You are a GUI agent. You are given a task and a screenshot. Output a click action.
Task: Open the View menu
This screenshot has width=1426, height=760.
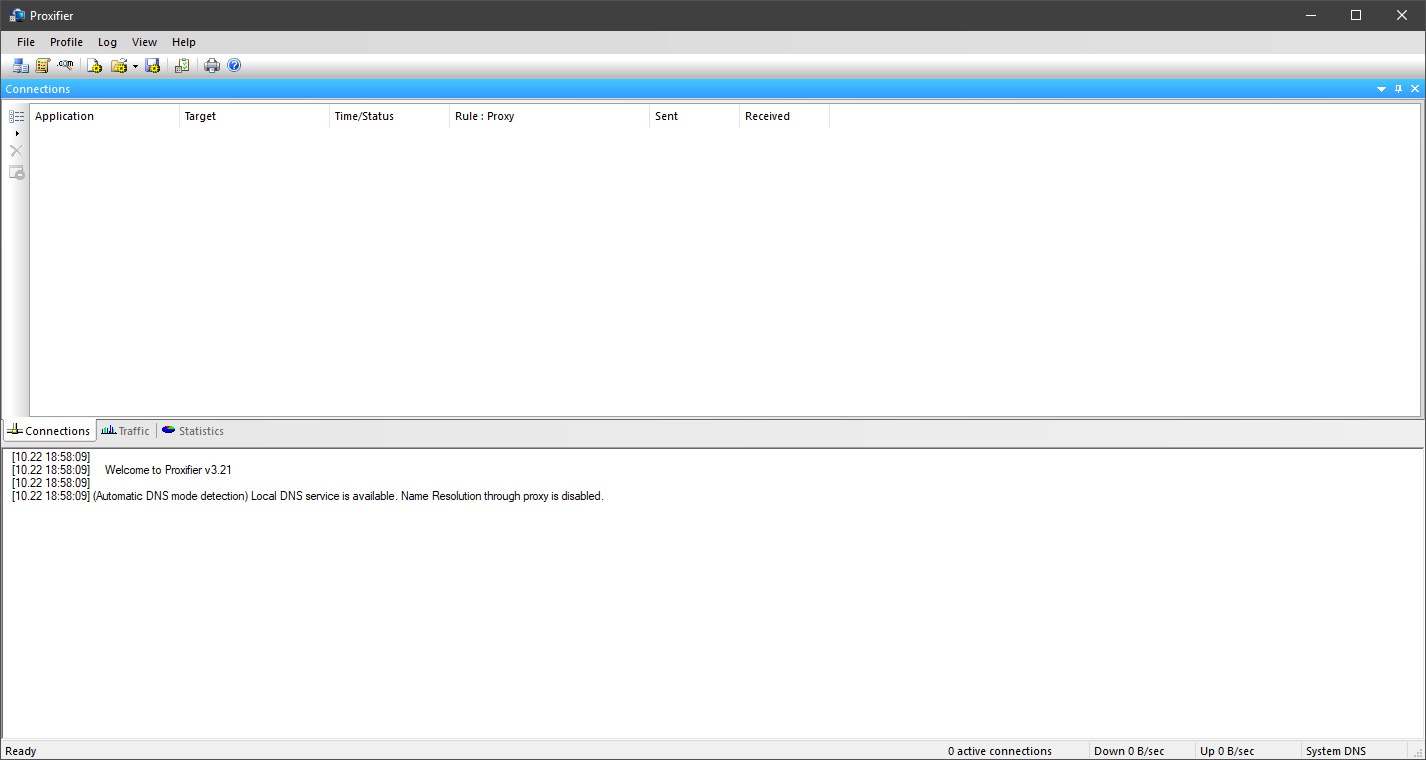coord(144,42)
